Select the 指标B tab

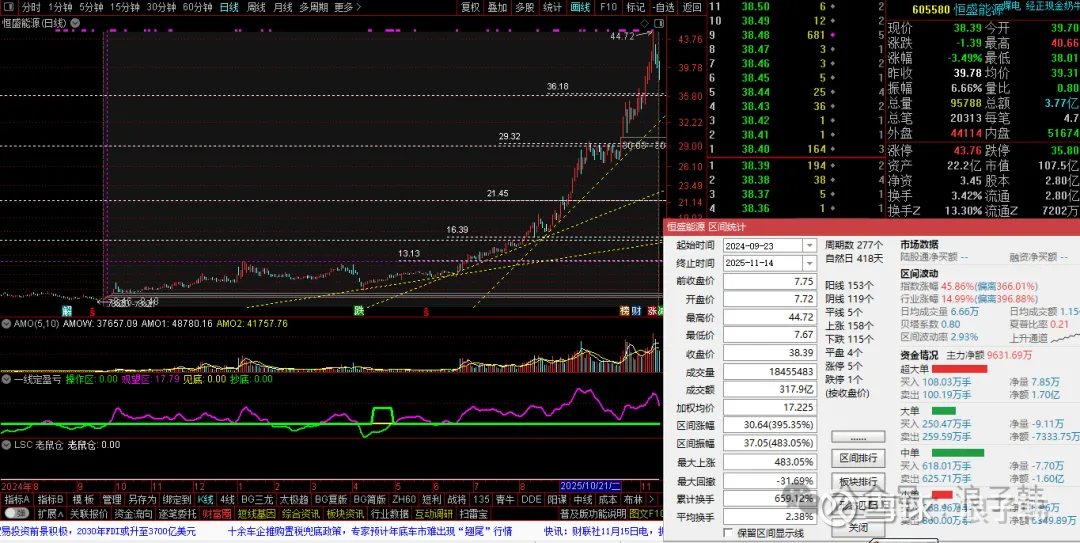point(51,500)
